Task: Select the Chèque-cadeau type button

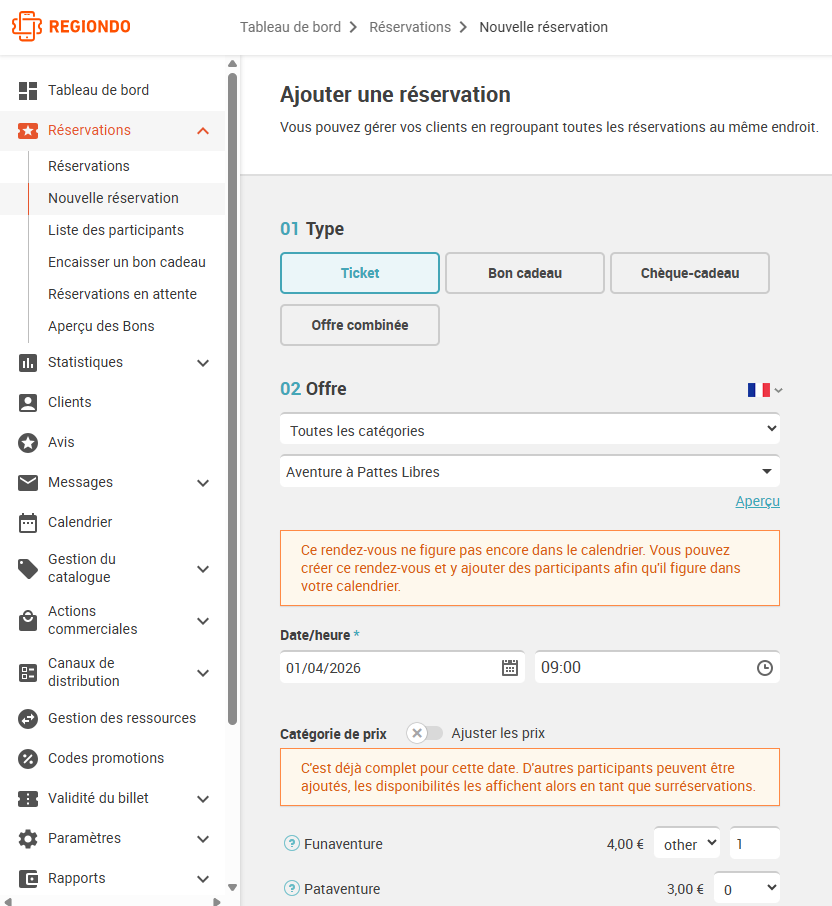Action: click(690, 273)
